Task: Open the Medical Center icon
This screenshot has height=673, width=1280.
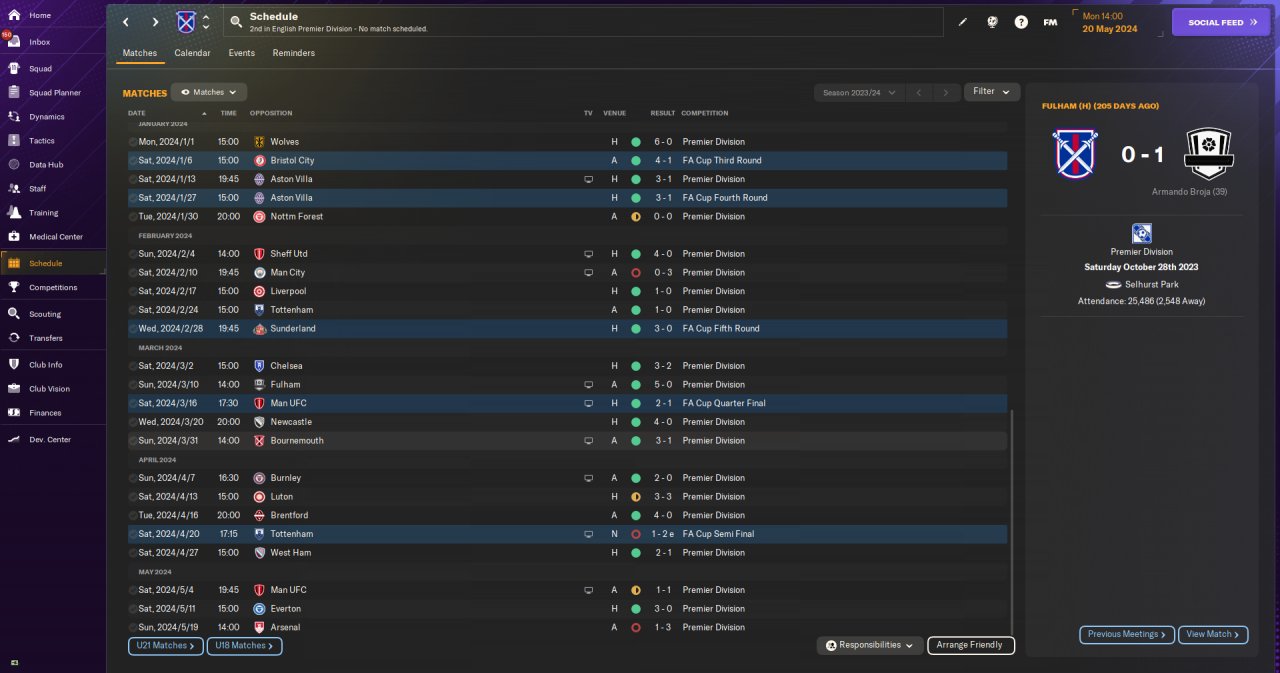Action: click(x=14, y=237)
